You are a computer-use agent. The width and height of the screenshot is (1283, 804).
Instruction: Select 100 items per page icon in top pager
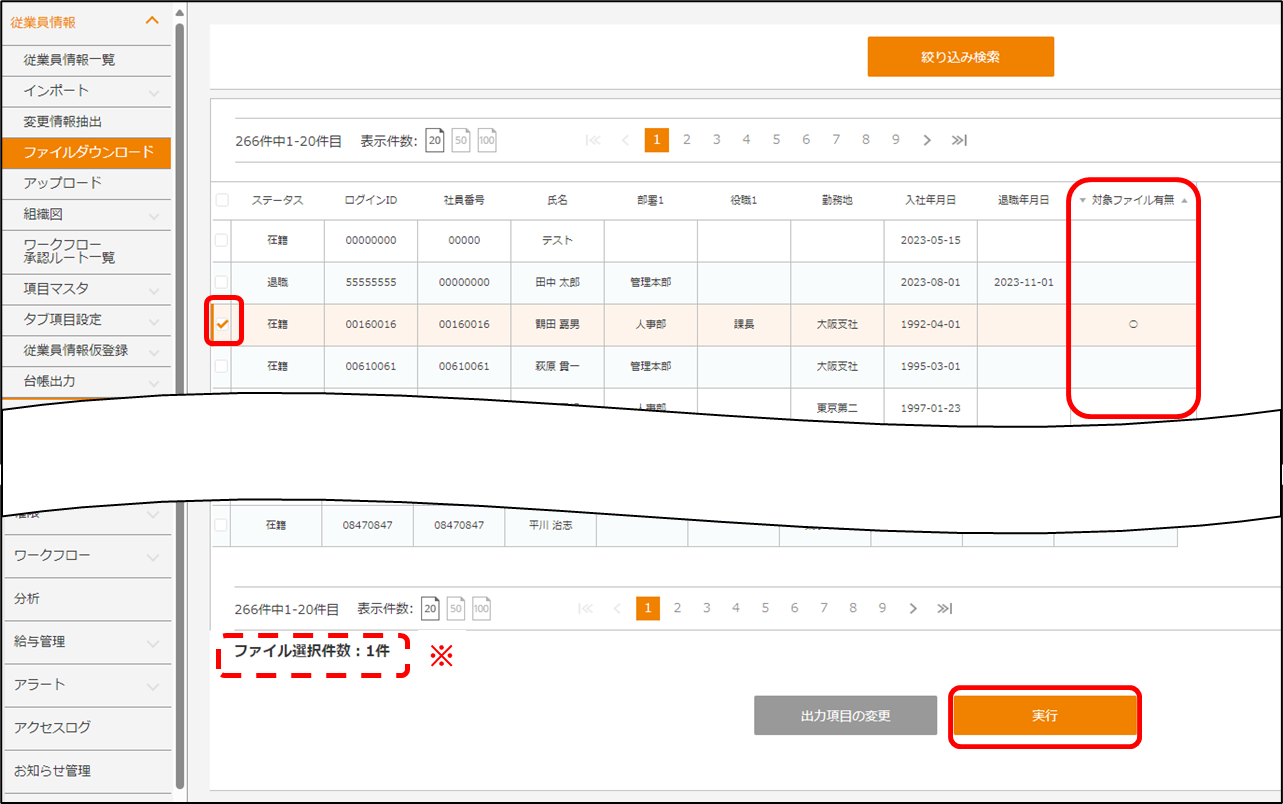tap(487, 141)
